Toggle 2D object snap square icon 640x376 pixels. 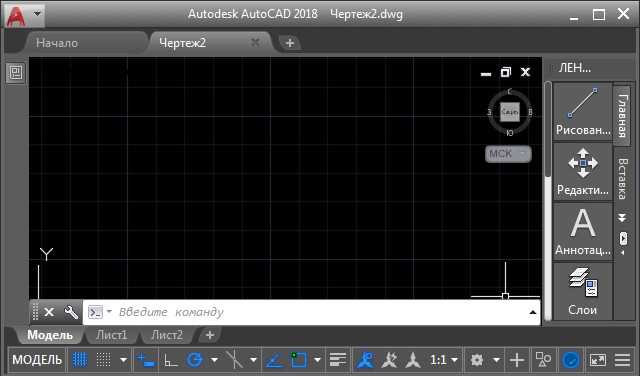pyautogui.click(x=298, y=360)
